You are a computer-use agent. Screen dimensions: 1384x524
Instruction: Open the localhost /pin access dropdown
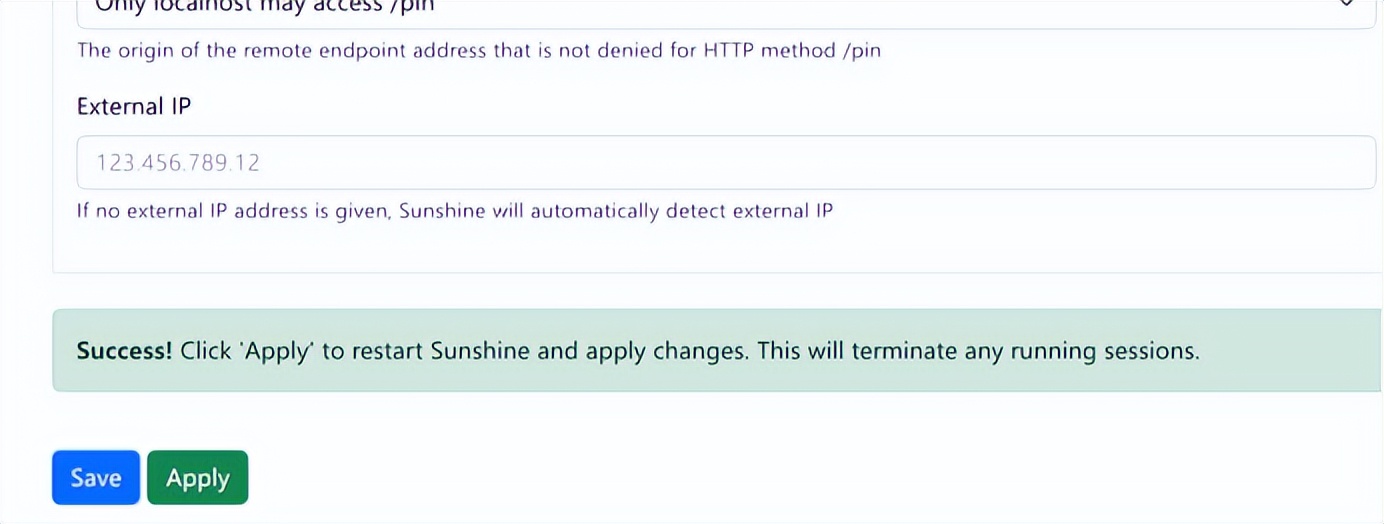(700, 8)
